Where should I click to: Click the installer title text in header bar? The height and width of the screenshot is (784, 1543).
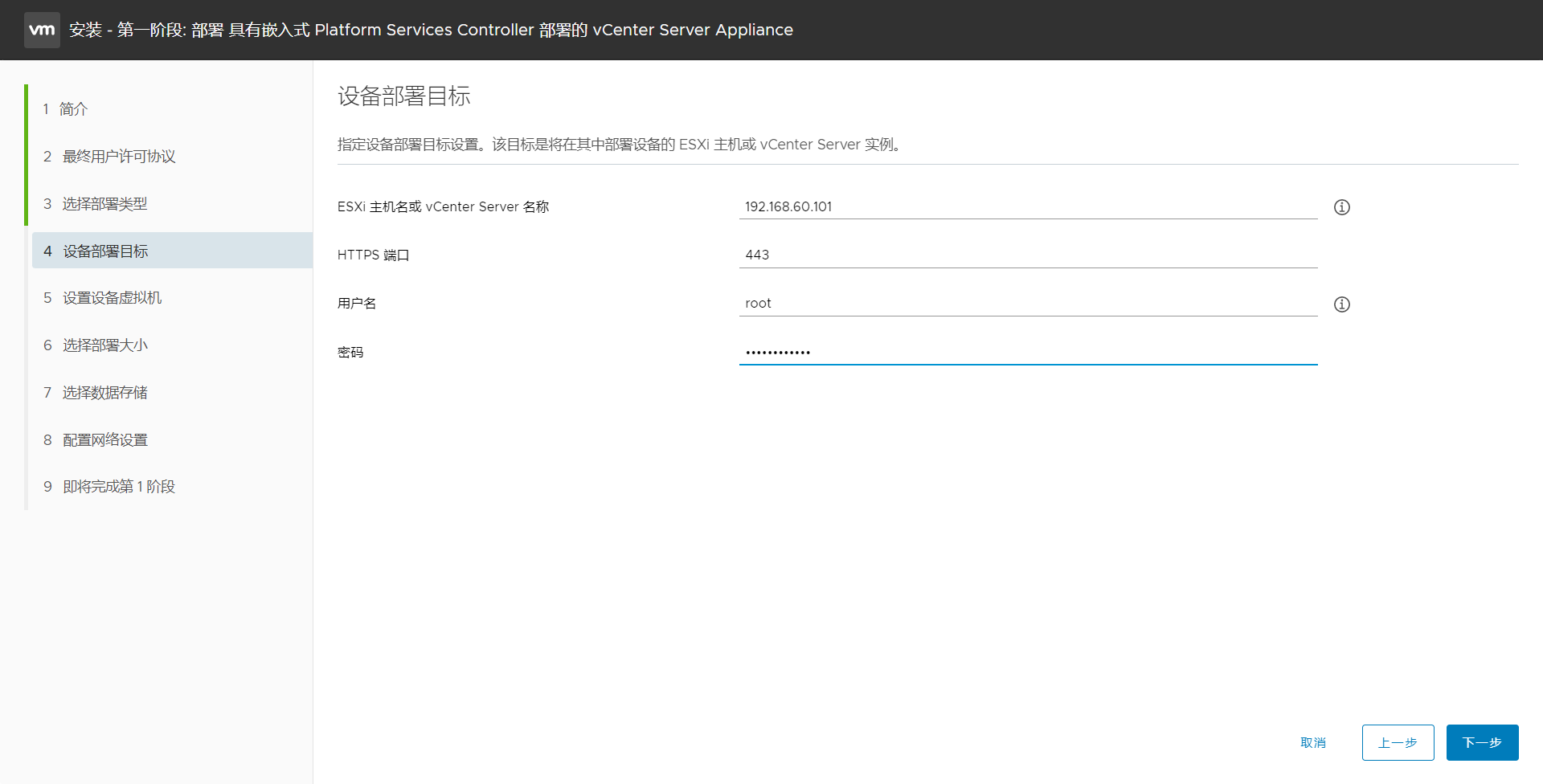tap(431, 30)
